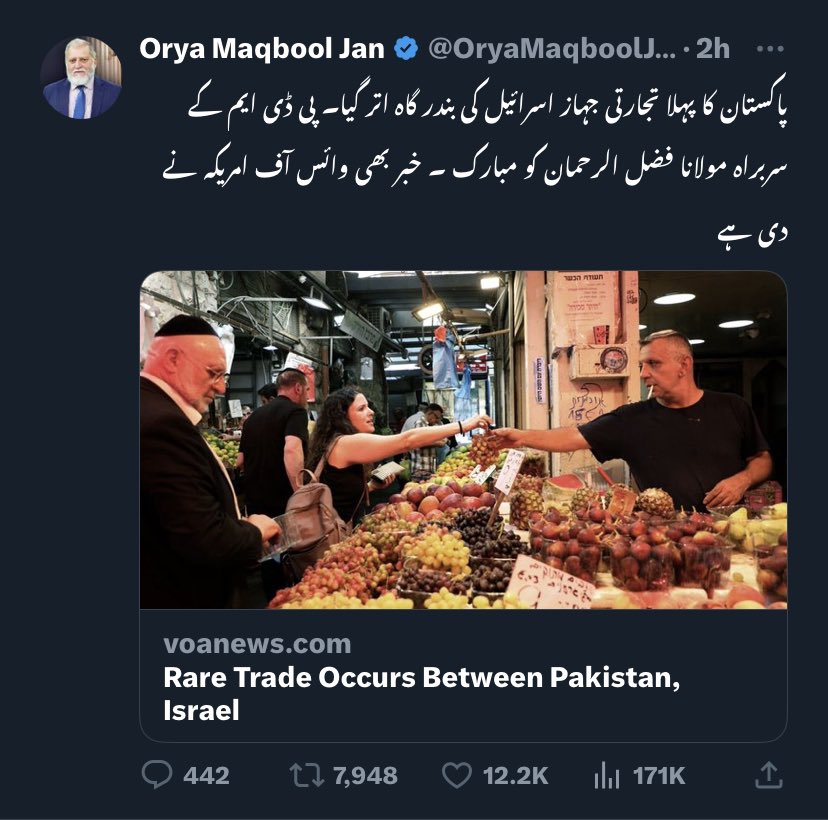This screenshot has width=828, height=820.
Task: Open 'Rare Trade Occurs Between Pakistan, Israel' headline
Action: pos(421,693)
